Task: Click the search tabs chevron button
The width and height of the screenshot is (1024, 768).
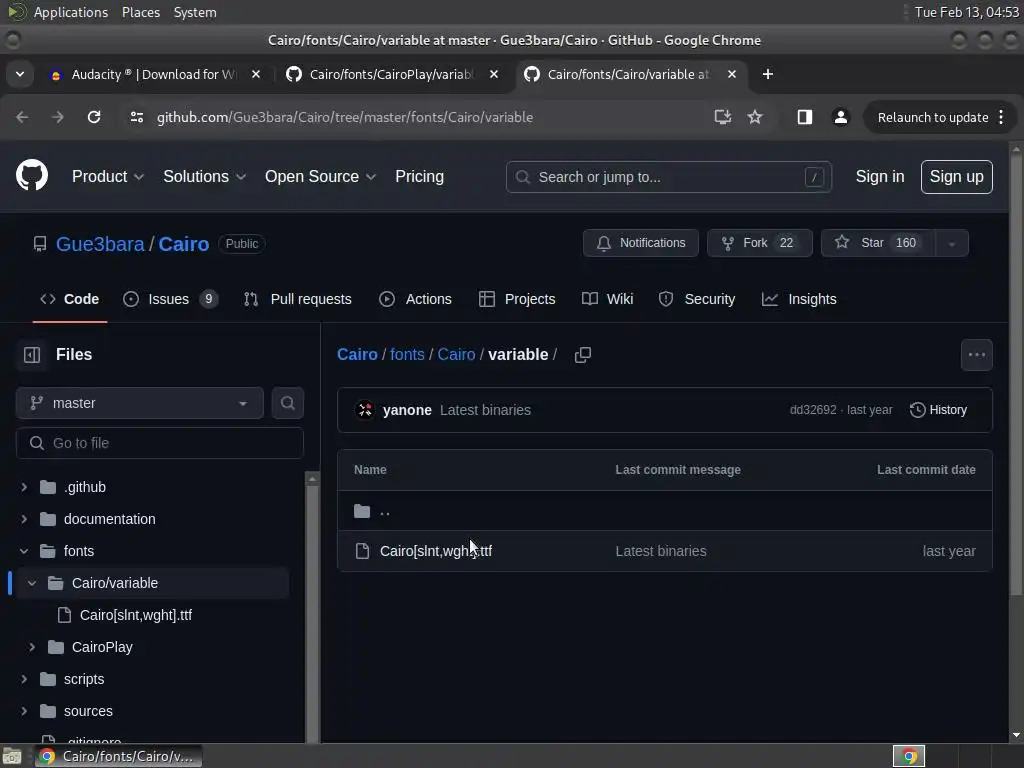Action: click(20, 74)
